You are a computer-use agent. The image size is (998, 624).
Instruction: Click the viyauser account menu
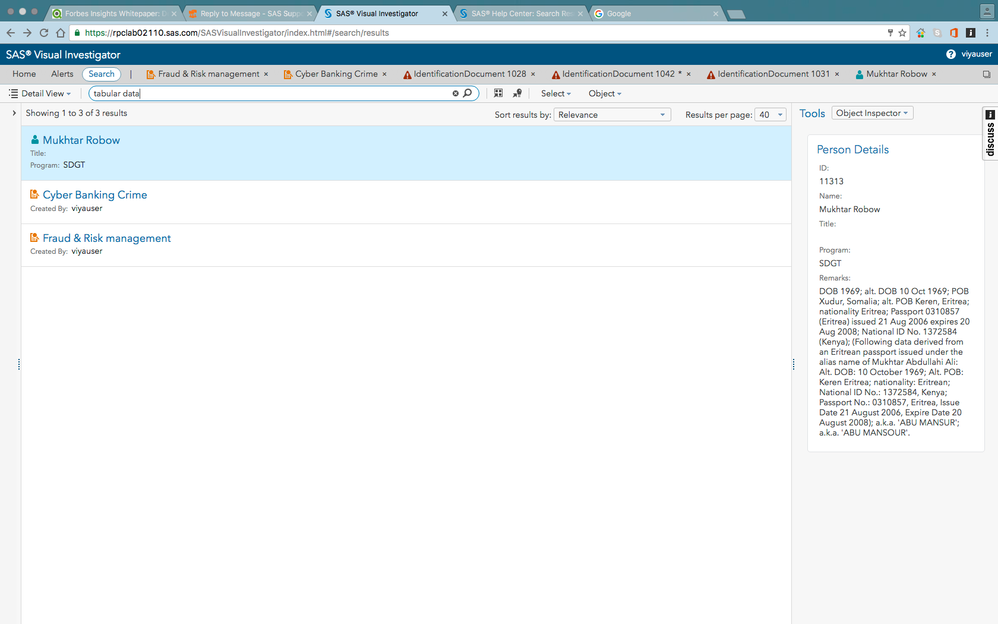click(x=976, y=54)
